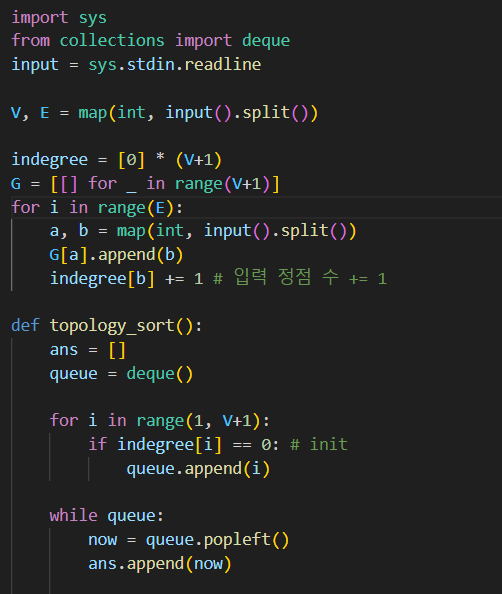The height and width of the screenshot is (594, 502).
Task: Click the '# init' comment
Action: pyautogui.click(x=319, y=444)
